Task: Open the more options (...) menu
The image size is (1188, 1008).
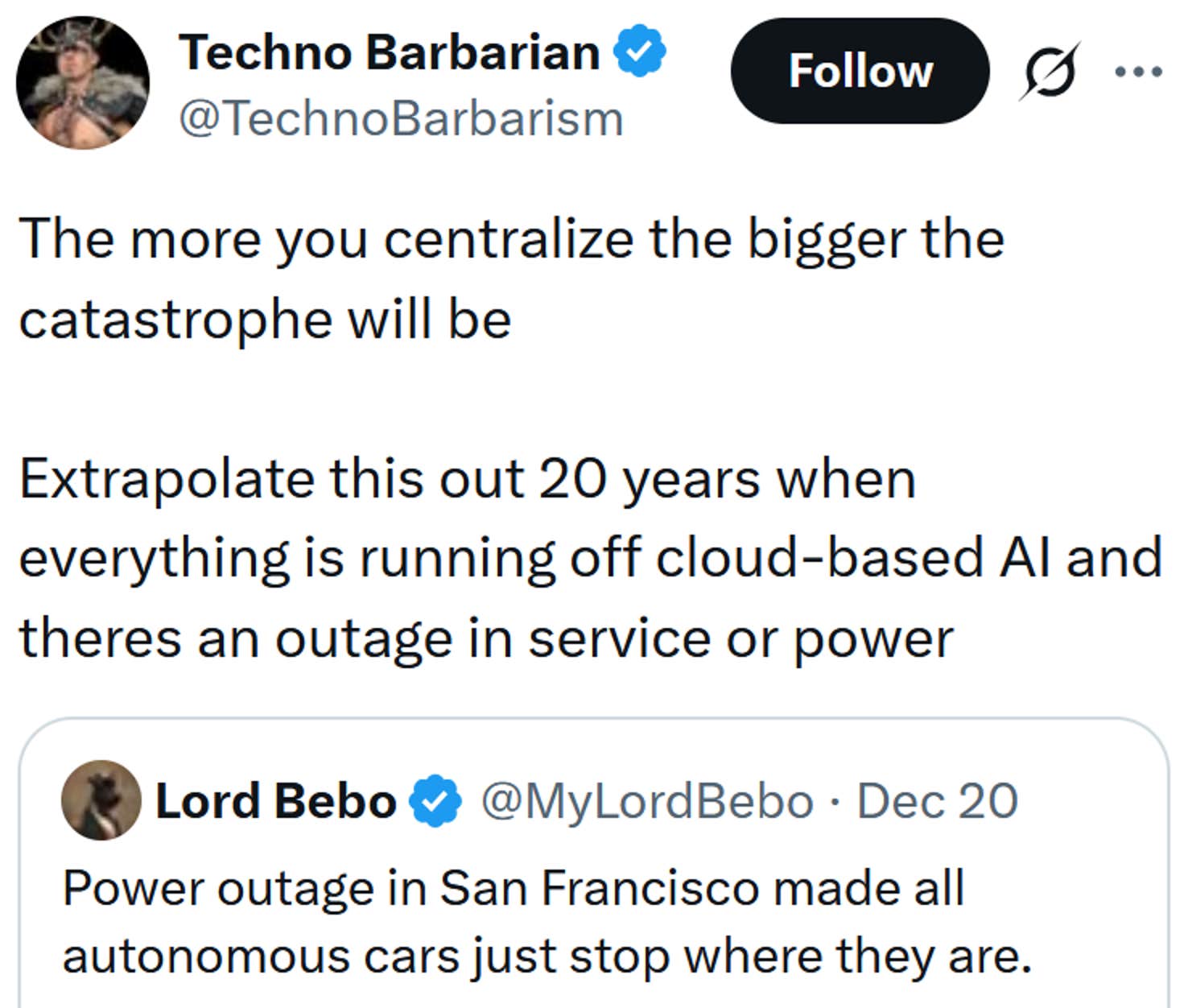Action: pyautogui.click(x=1136, y=72)
